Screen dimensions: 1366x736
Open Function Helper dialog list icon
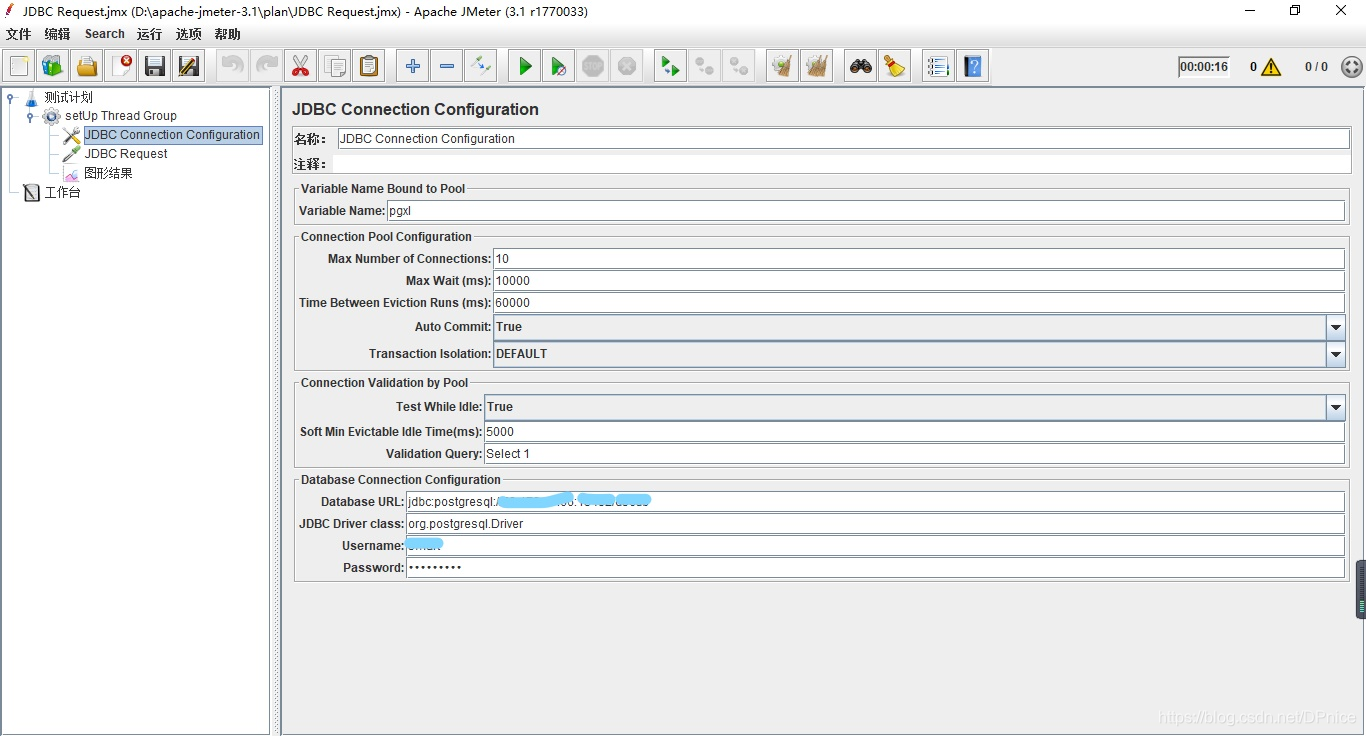tap(939, 67)
